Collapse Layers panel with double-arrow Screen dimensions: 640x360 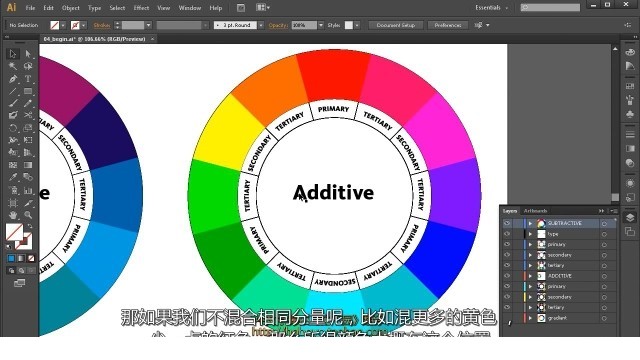601,211
